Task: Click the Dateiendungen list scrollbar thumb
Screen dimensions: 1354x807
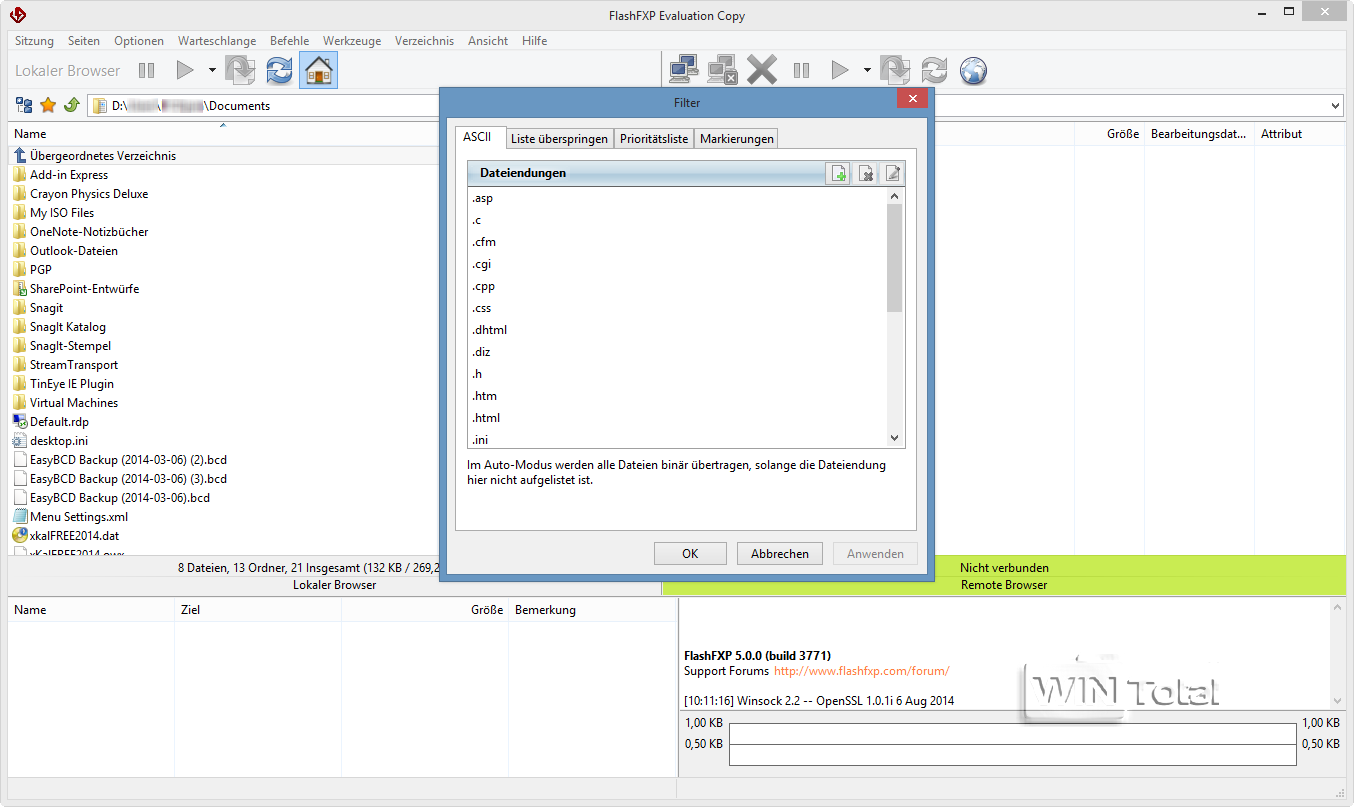Action: [x=895, y=258]
